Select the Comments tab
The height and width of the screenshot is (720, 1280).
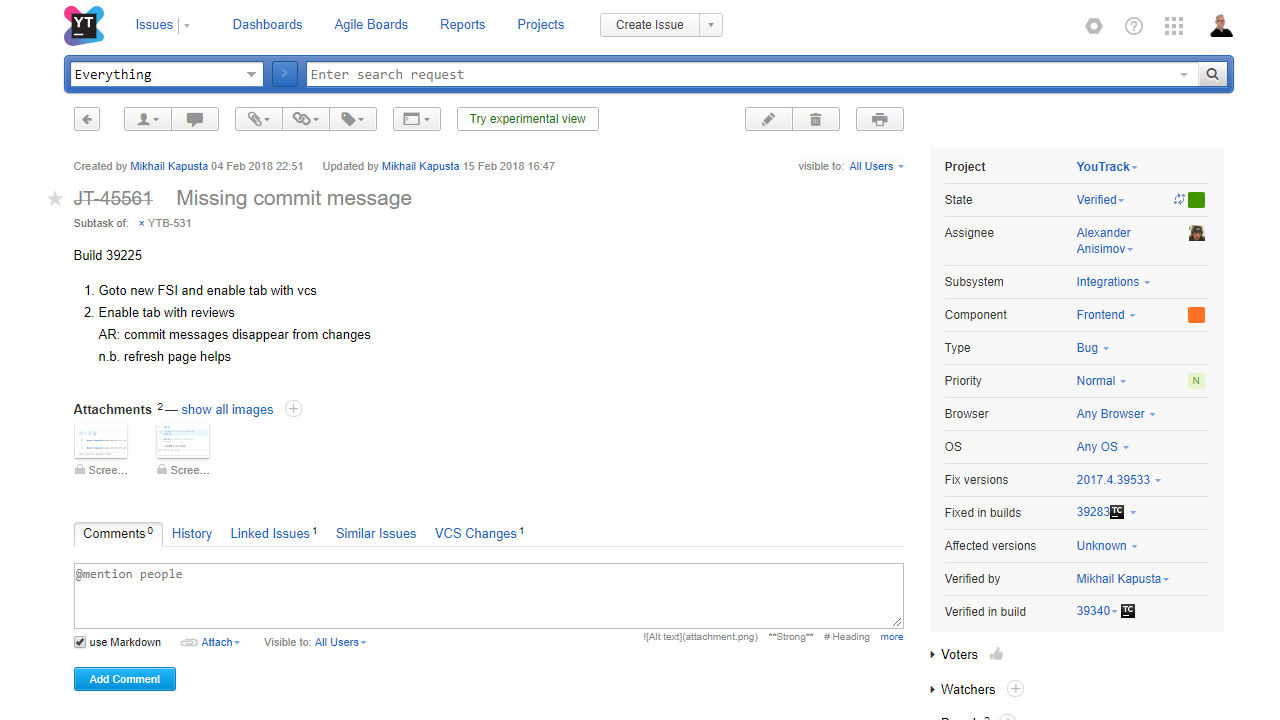118,534
